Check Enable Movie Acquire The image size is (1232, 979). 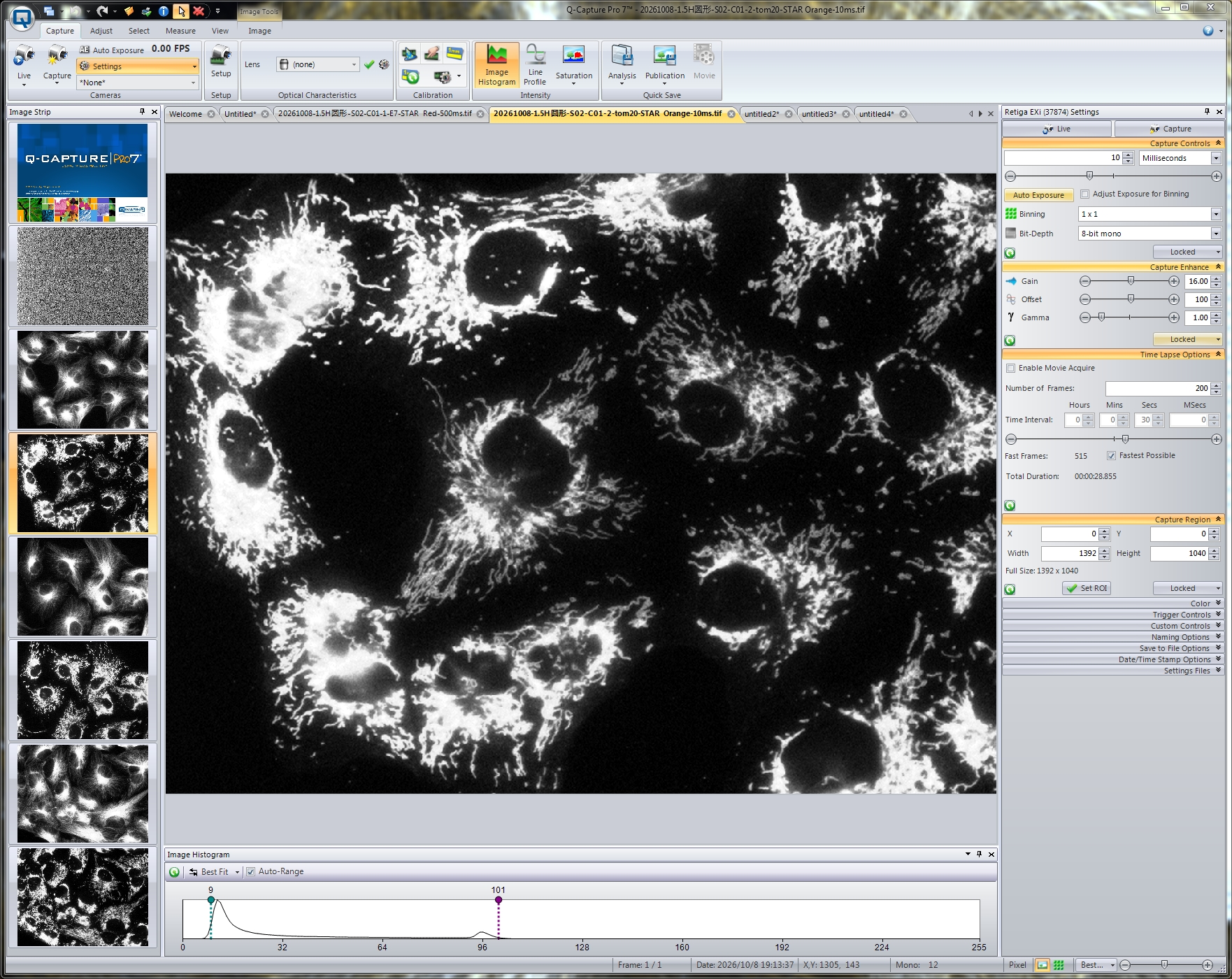(1010, 369)
